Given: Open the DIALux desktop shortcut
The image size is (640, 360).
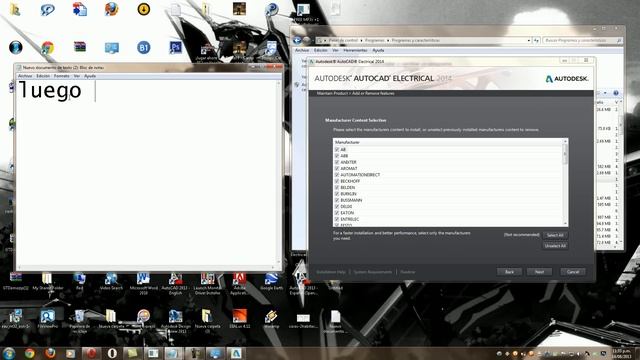Looking at the screenshot, I should [x=240, y=319].
